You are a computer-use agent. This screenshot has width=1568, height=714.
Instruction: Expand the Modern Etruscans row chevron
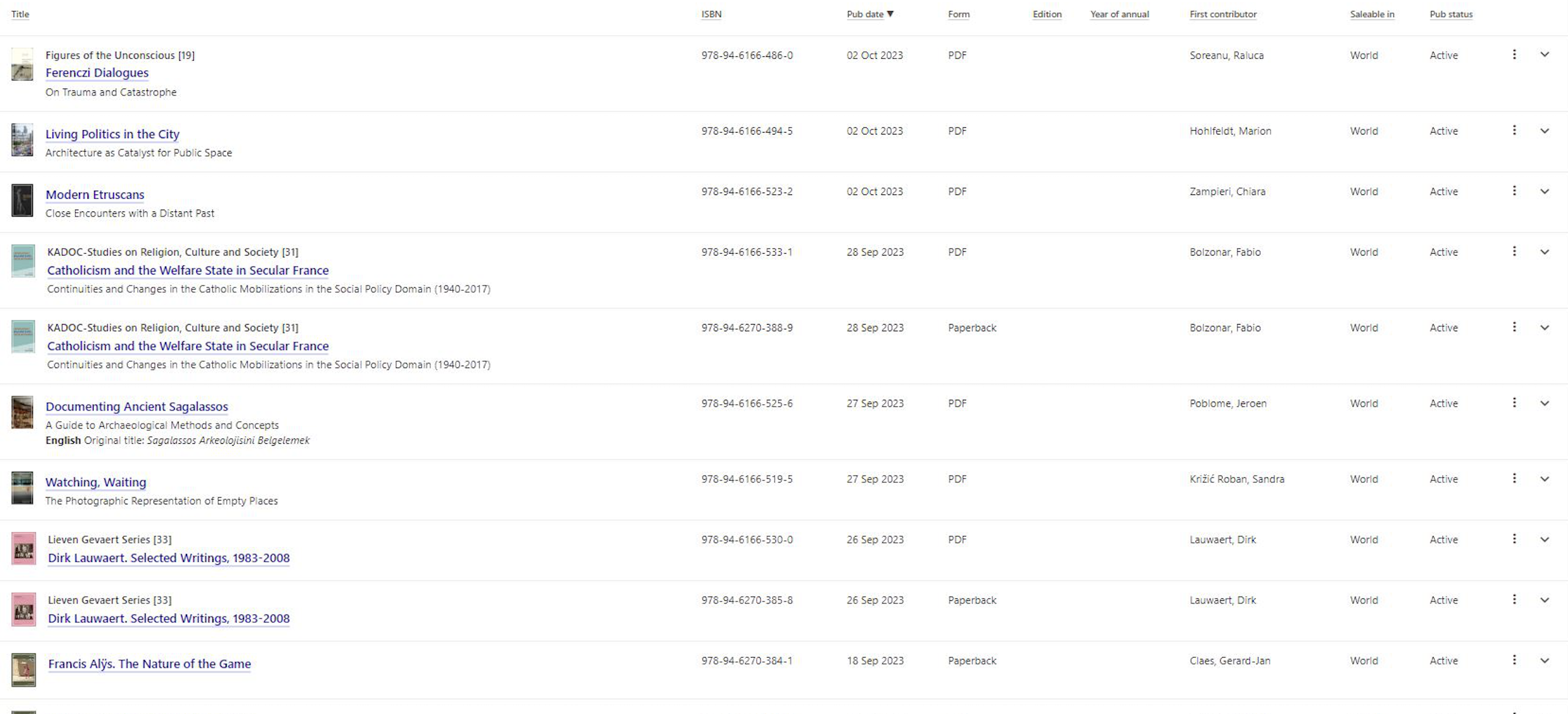[x=1545, y=191]
